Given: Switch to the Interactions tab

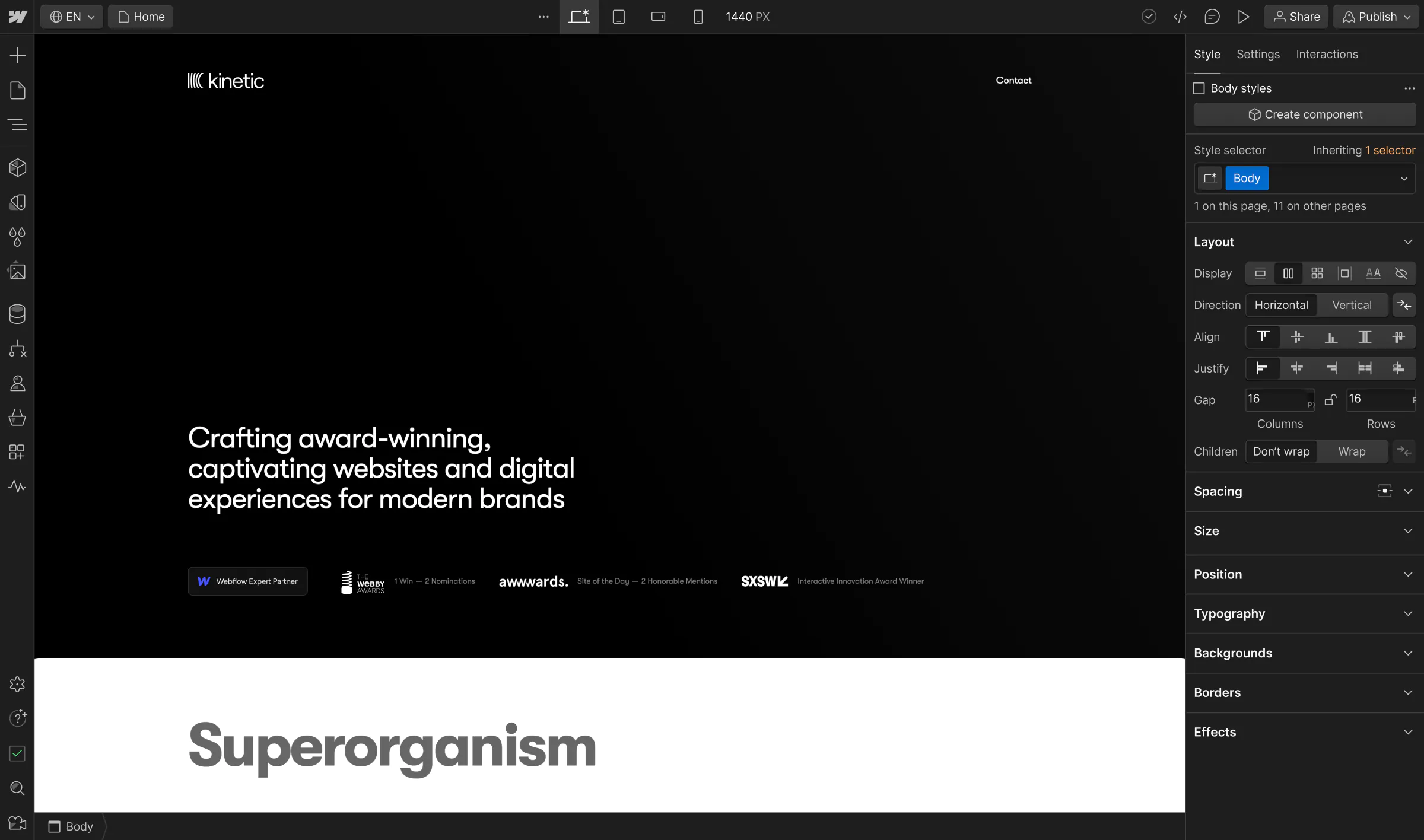Looking at the screenshot, I should pyautogui.click(x=1327, y=54).
